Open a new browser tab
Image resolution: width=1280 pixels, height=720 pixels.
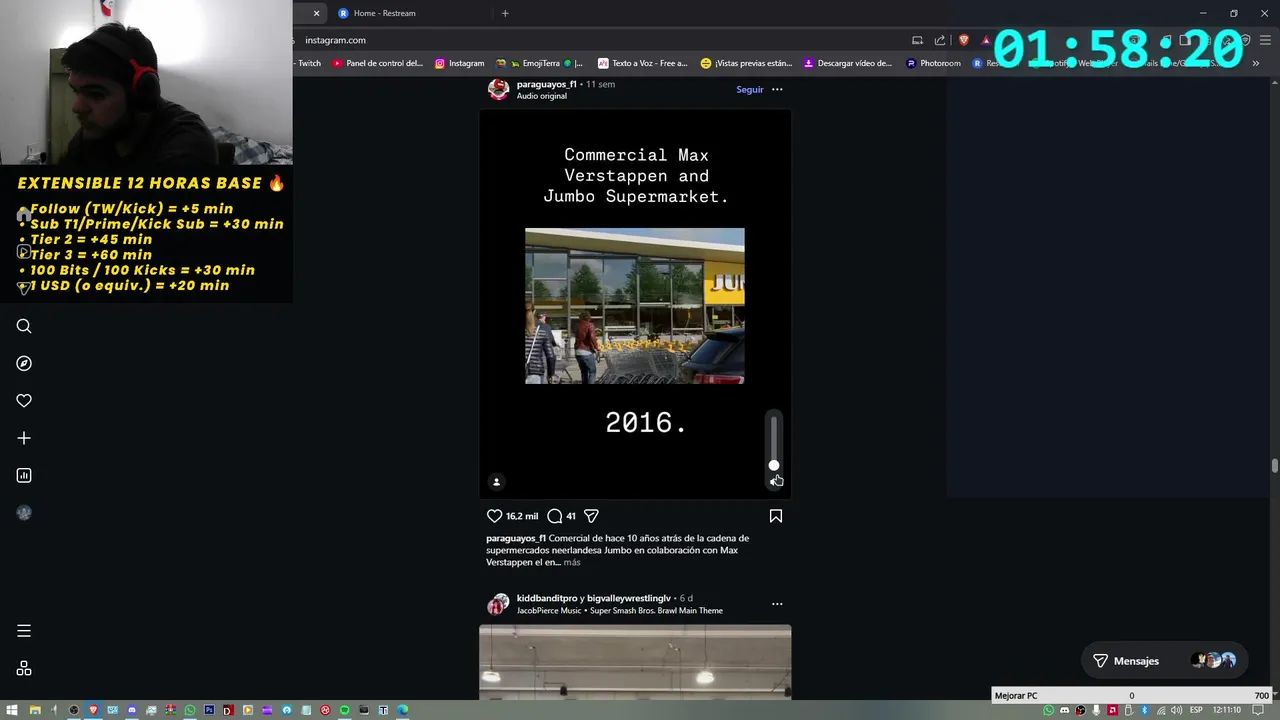tap(505, 13)
